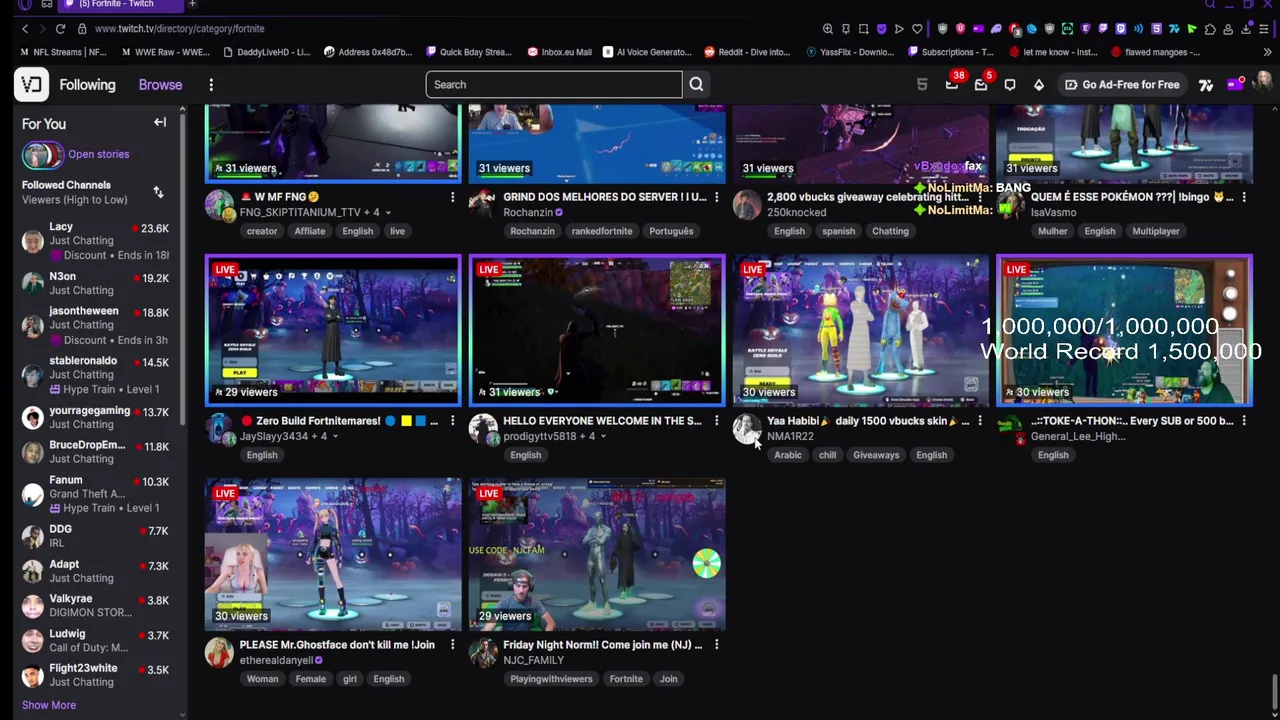The width and height of the screenshot is (1280, 720).
Task: Click the Rochanzin channel name link
Action: pyautogui.click(x=528, y=213)
